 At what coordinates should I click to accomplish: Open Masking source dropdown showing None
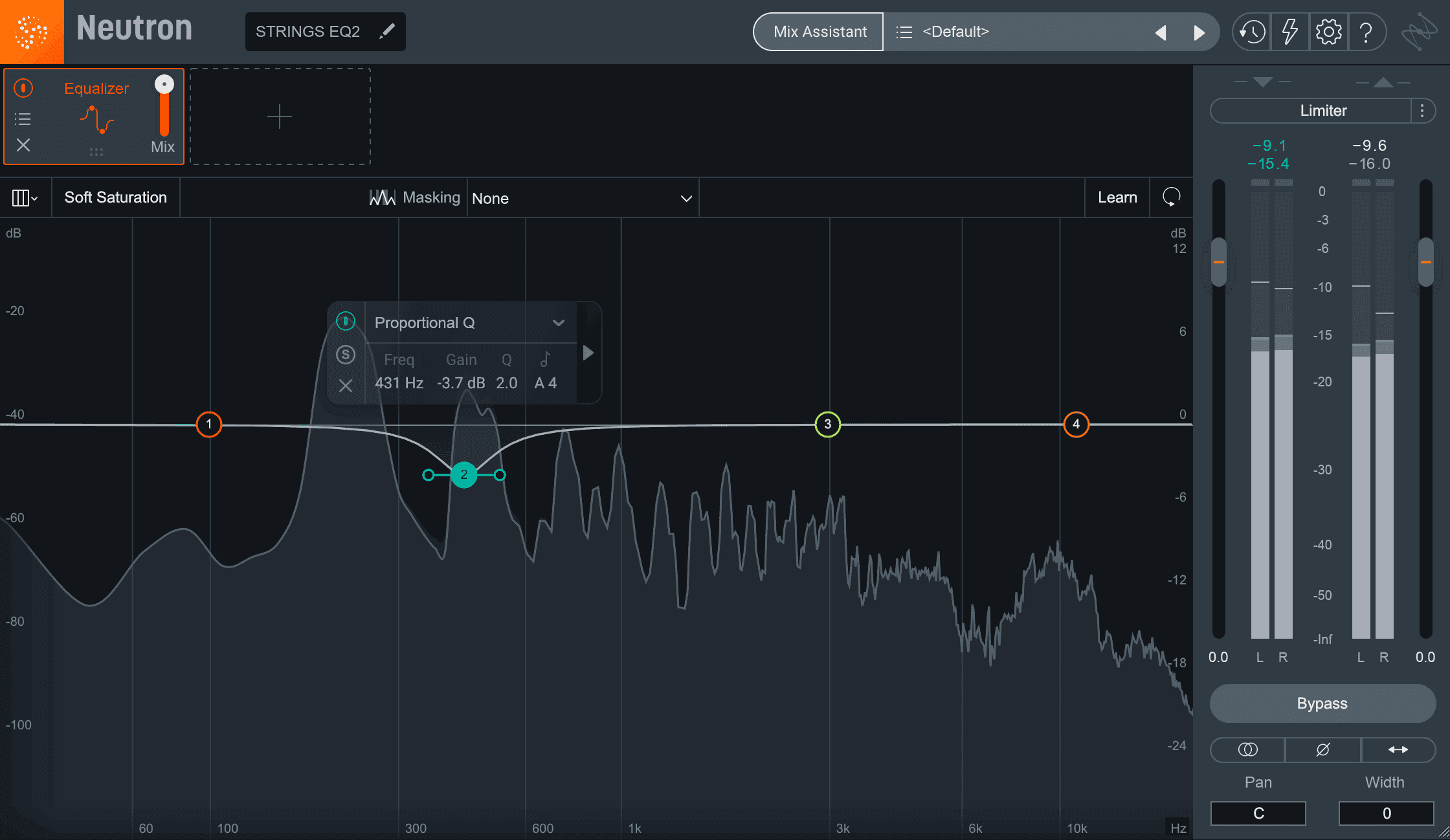pyautogui.click(x=583, y=198)
